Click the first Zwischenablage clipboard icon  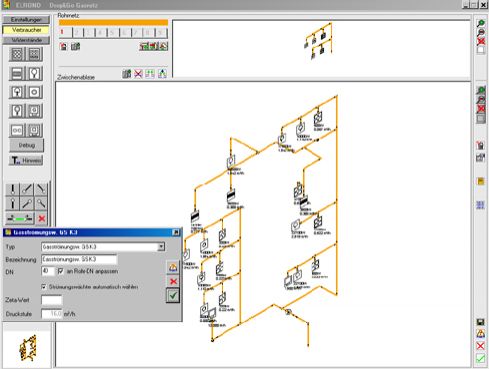coord(127,74)
